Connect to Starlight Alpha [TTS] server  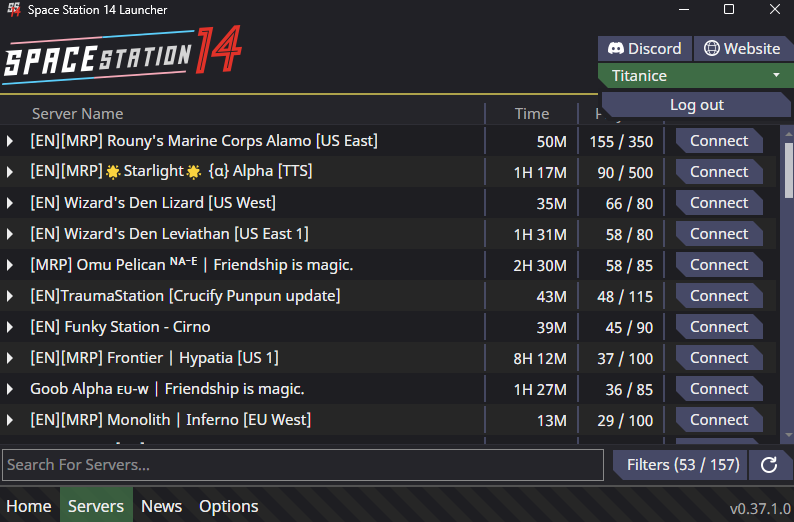coord(718,172)
